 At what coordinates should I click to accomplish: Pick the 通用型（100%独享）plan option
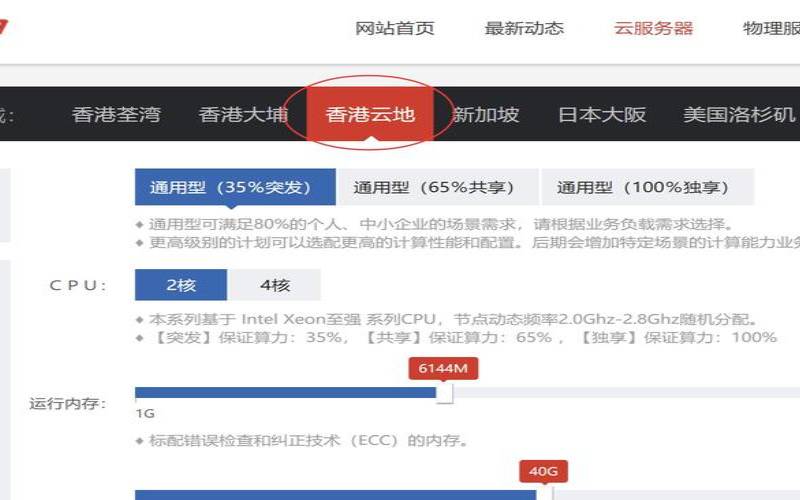click(x=643, y=187)
